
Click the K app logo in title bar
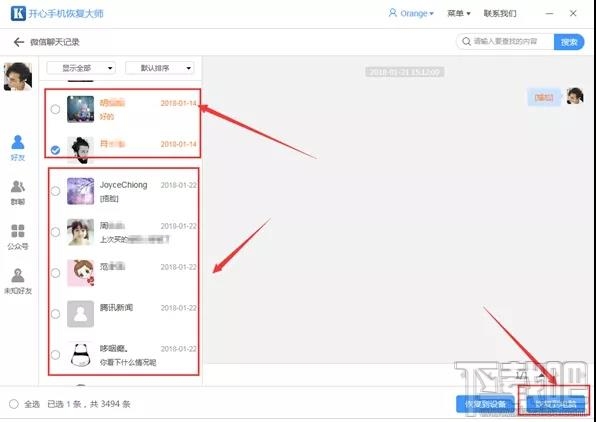(x=18, y=14)
